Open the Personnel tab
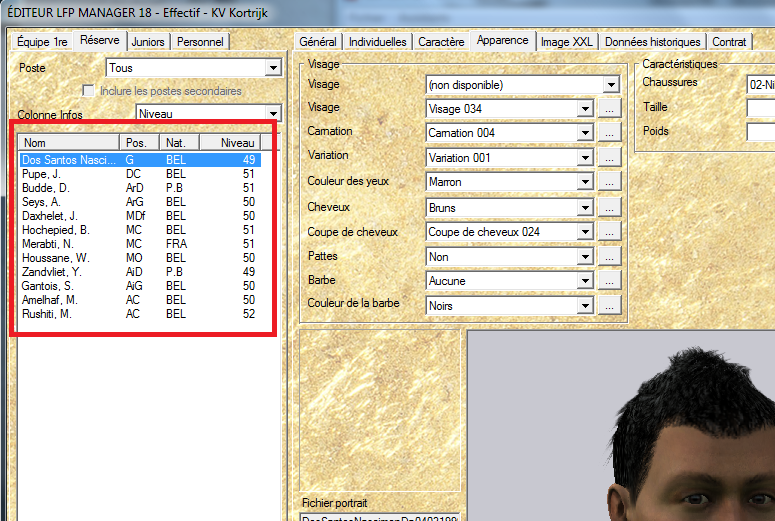Image resolution: width=775 pixels, height=521 pixels. (200, 42)
